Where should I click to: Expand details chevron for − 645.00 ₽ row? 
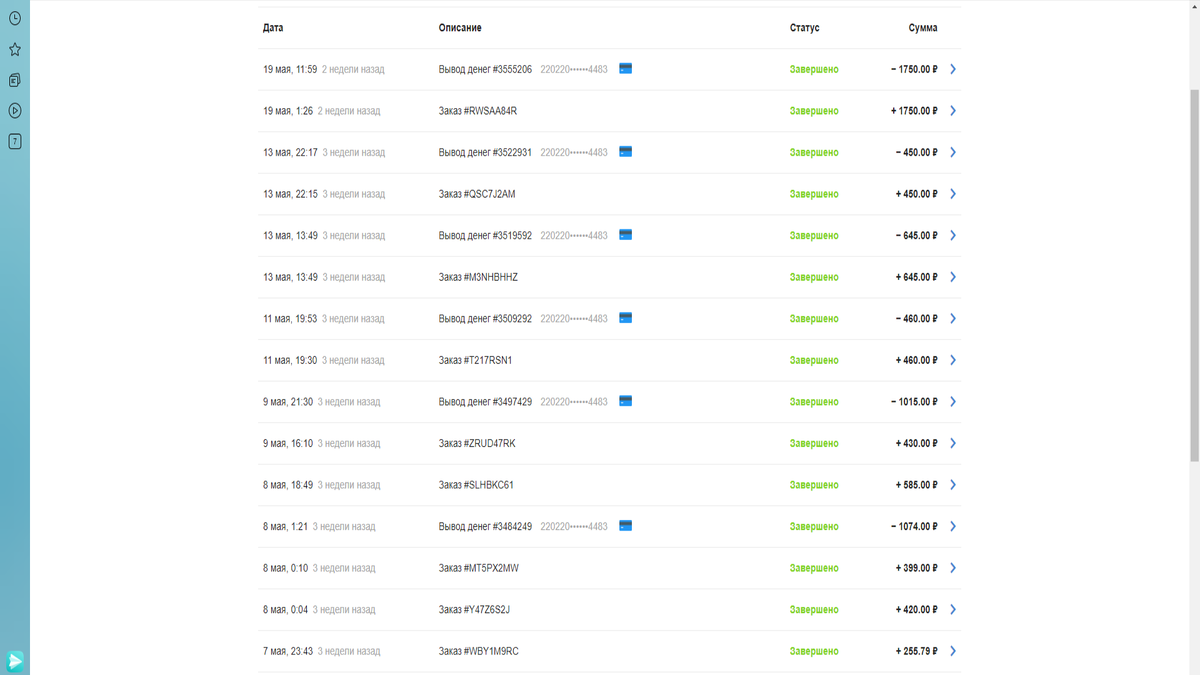pyautogui.click(x=953, y=235)
